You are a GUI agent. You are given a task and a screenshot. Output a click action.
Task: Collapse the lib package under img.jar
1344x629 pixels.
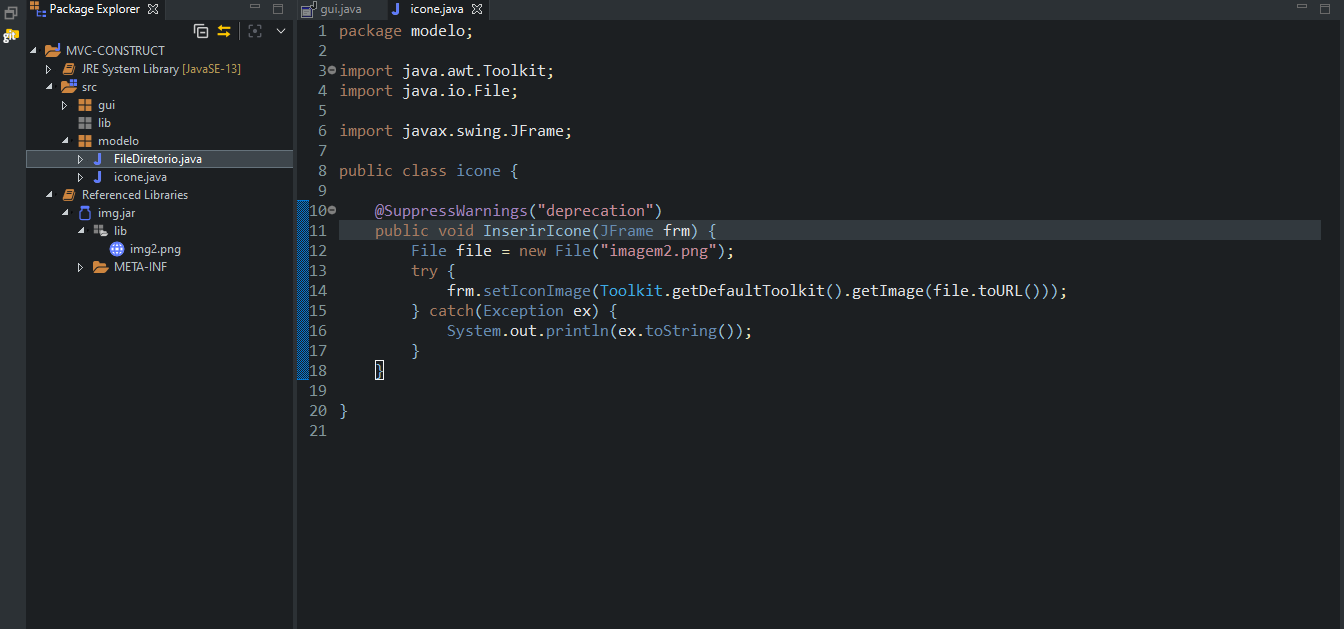pos(81,231)
